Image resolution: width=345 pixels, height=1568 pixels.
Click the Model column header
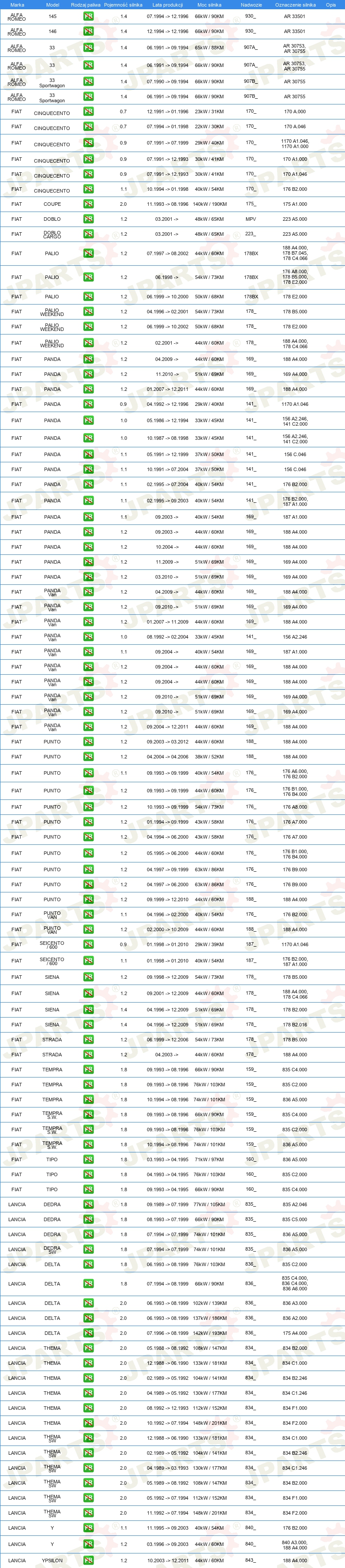click(52, 5)
